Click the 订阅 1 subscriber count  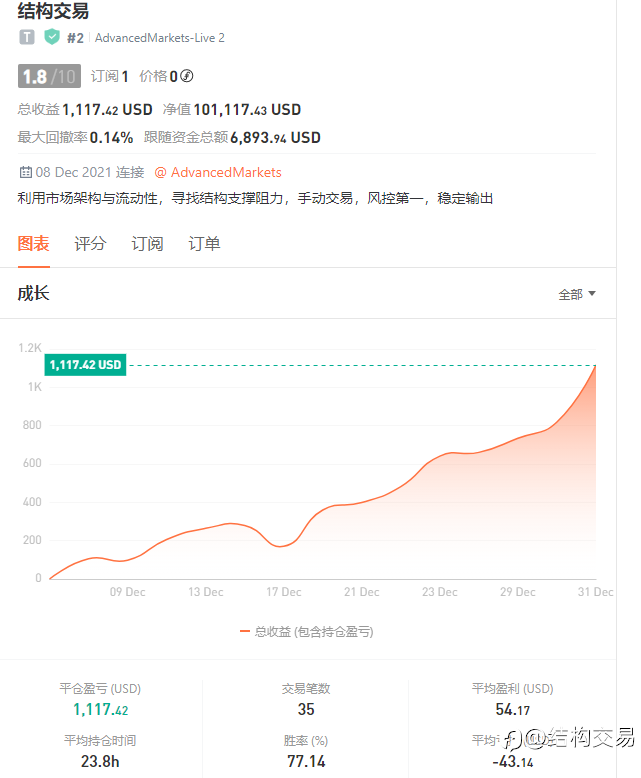[x=110, y=76]
